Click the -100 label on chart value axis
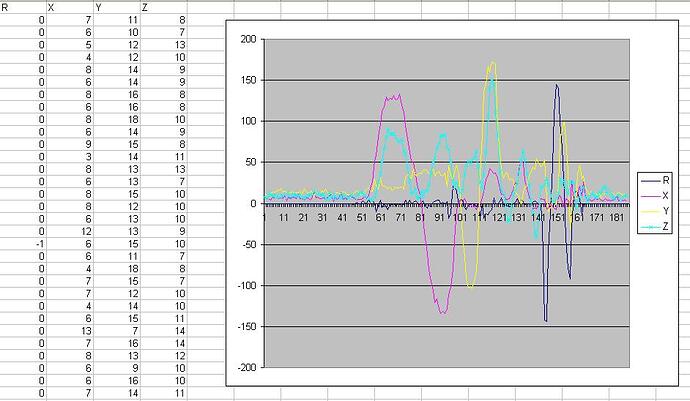This screenshot has height=401, width=690. click(247, 285)
